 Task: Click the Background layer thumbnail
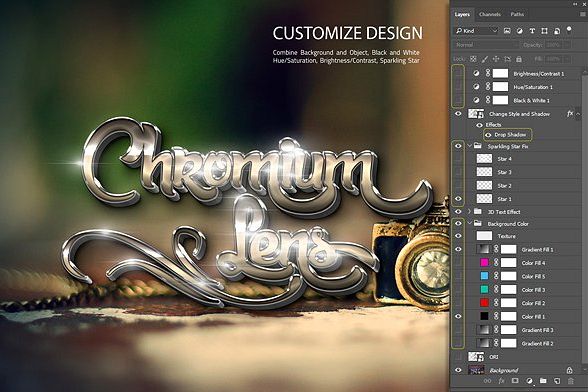[476, 370]
